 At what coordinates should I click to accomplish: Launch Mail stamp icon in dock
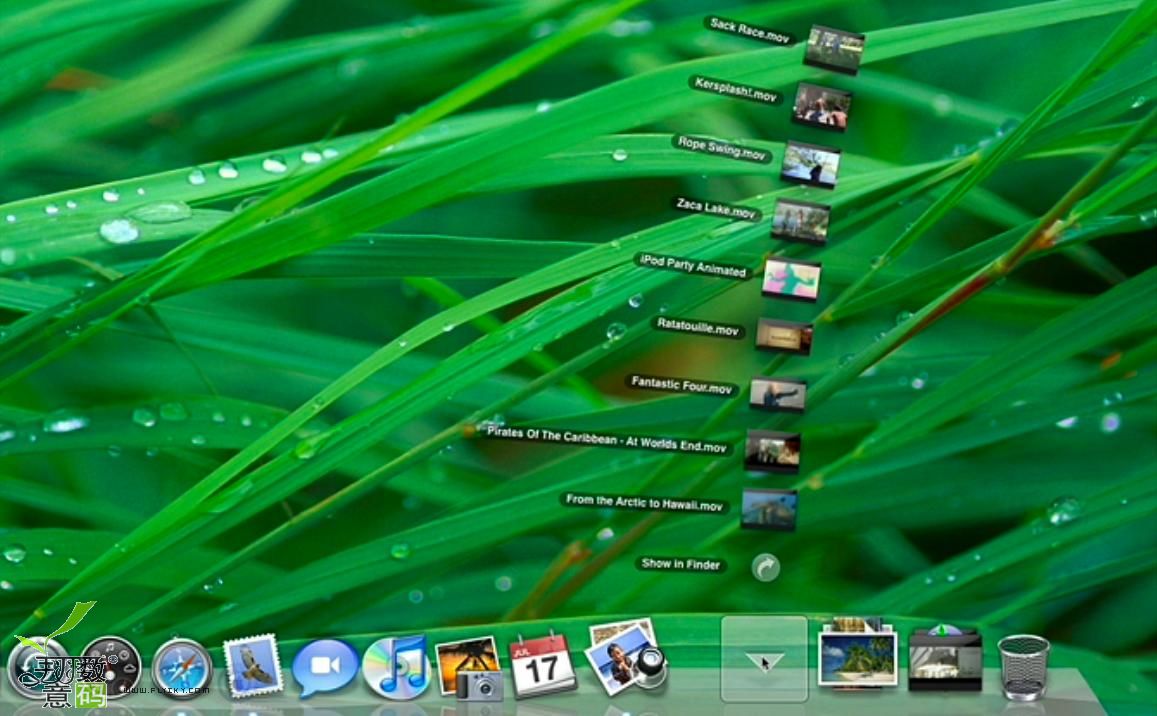pos(253,665)
